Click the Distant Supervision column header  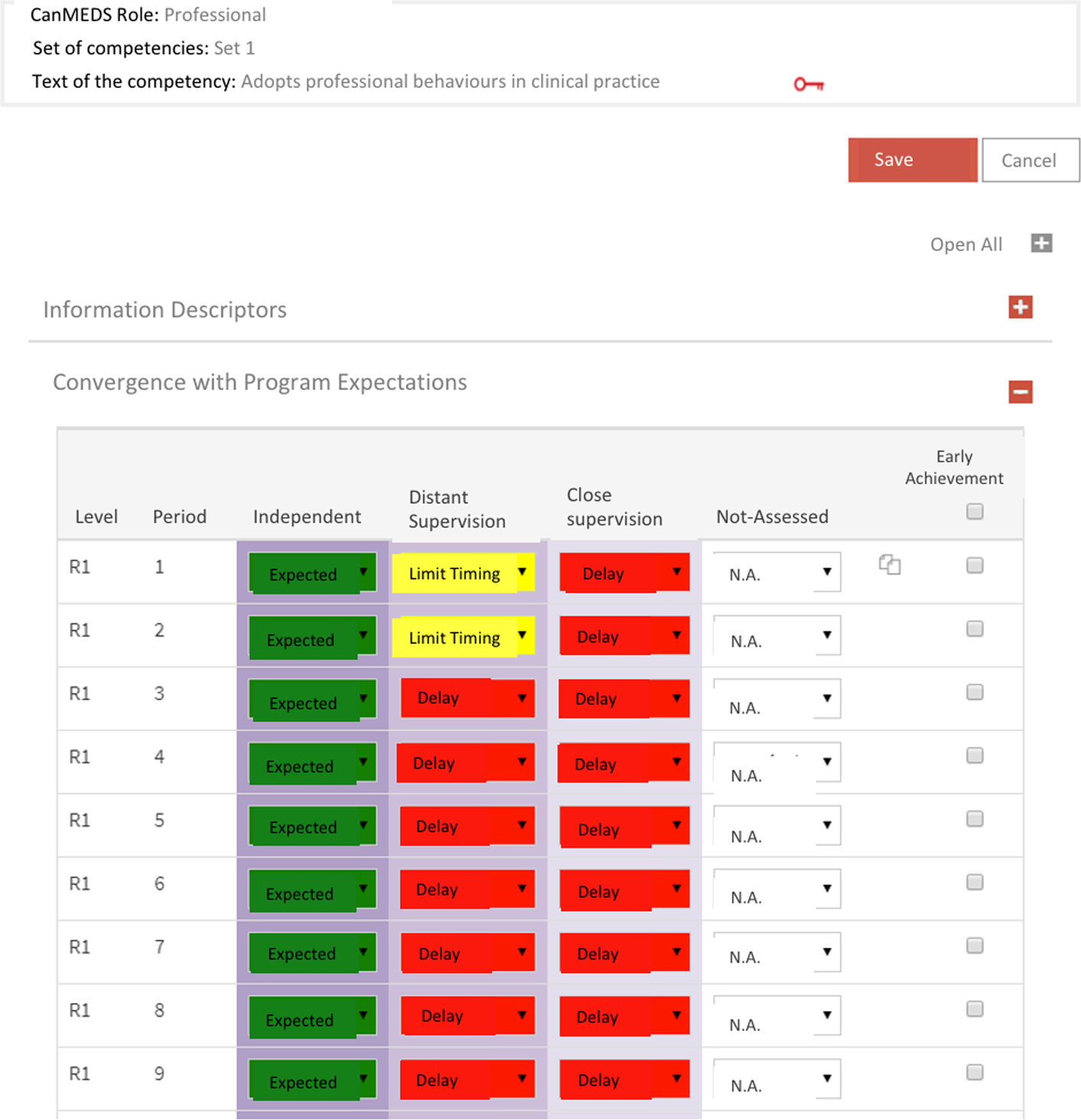457,510
